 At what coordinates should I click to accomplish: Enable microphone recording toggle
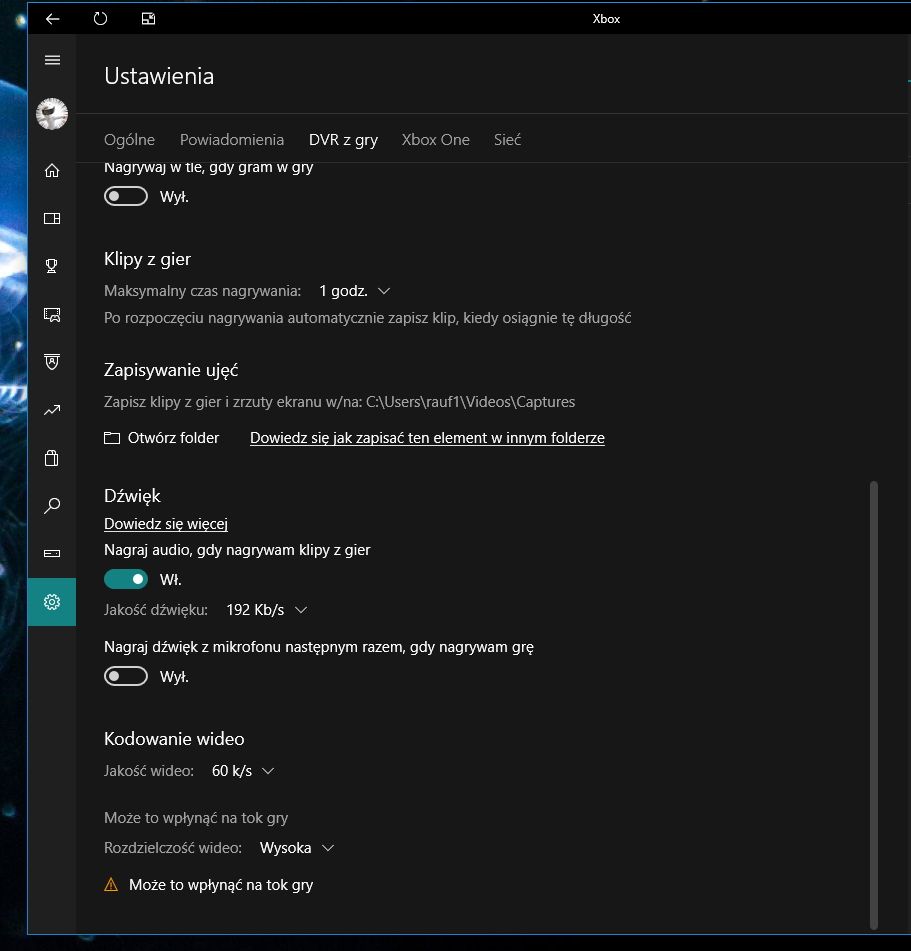coord(126,677)
